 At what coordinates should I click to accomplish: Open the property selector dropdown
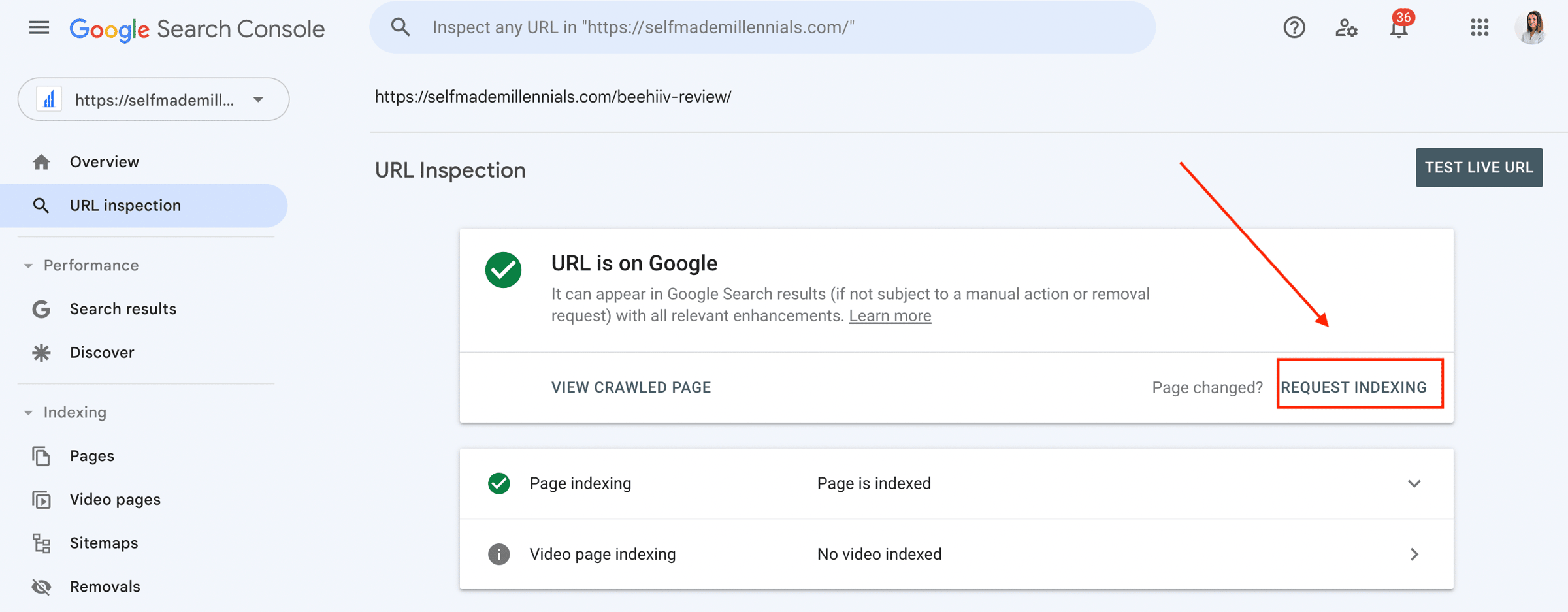tap(154, 99)
